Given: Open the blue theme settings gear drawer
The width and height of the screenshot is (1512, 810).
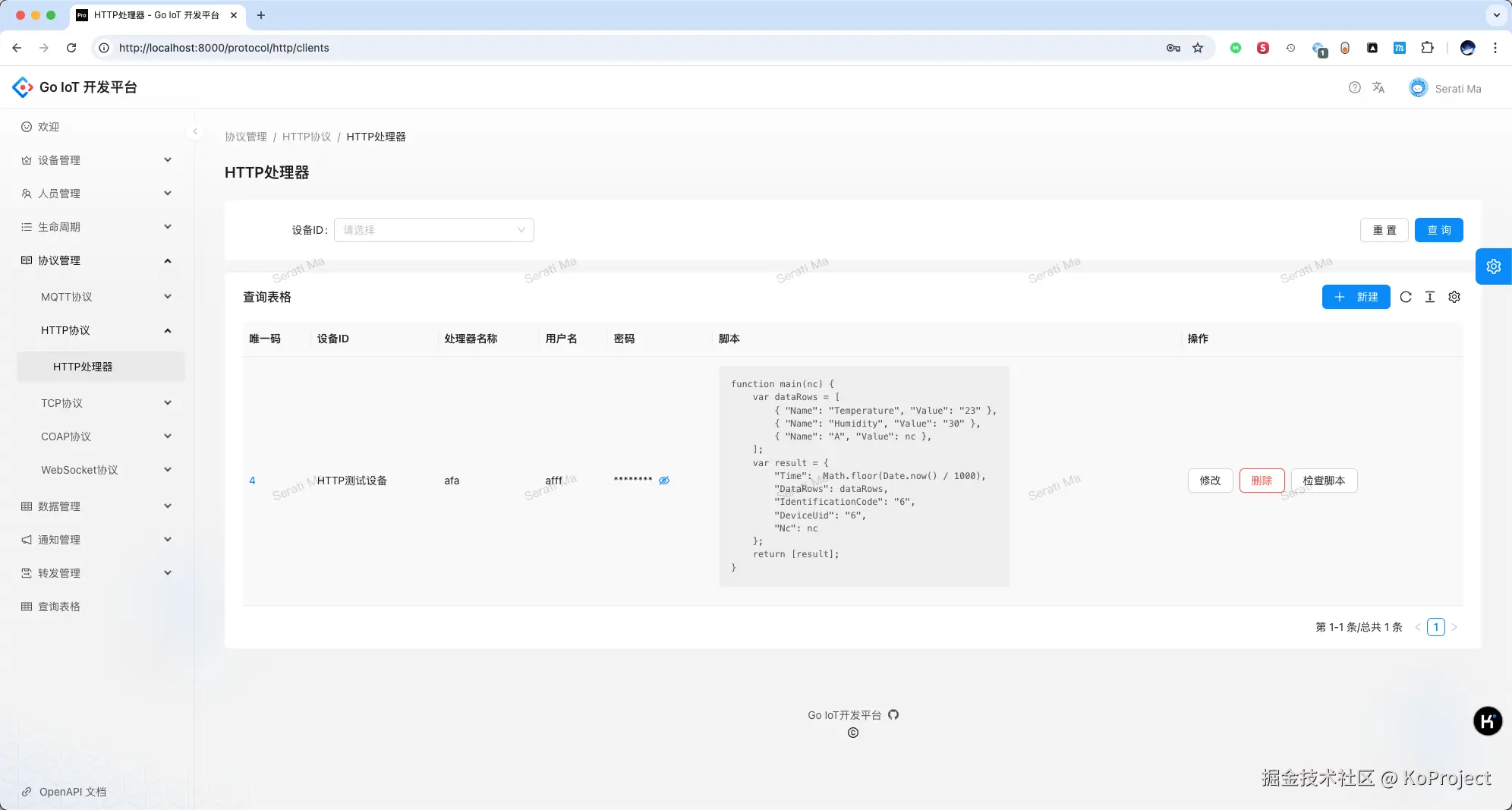Looking at the screenshot, I should point(1494,266).
